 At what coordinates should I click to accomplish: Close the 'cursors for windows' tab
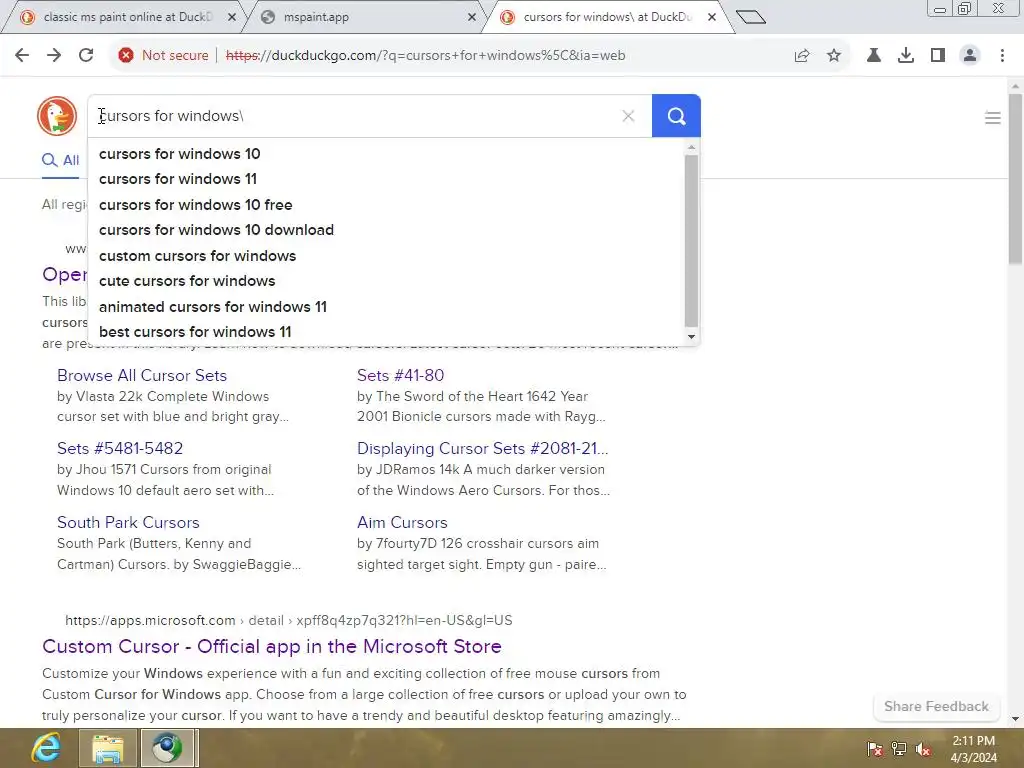point(712,18)
